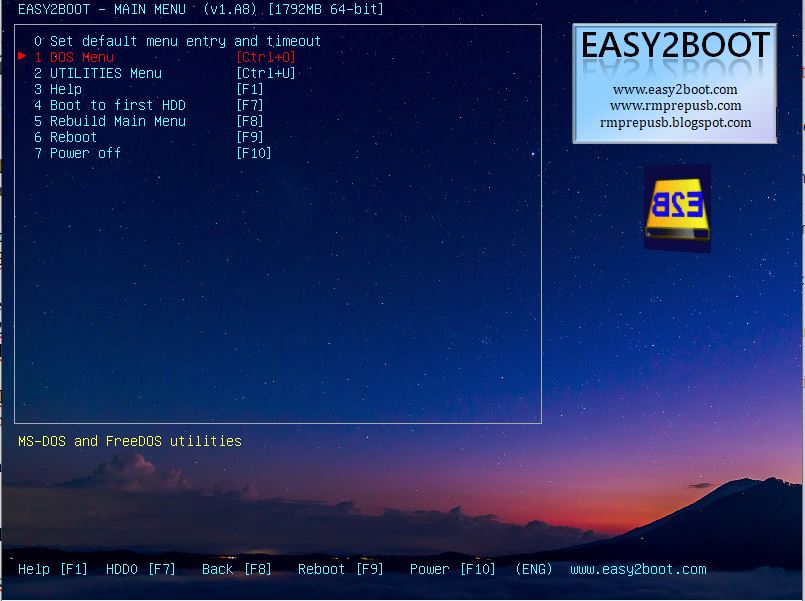Click 'Reboot [F9]' in the footer bar
Viewport: 805px width, 601px height.
pos(340,569)
